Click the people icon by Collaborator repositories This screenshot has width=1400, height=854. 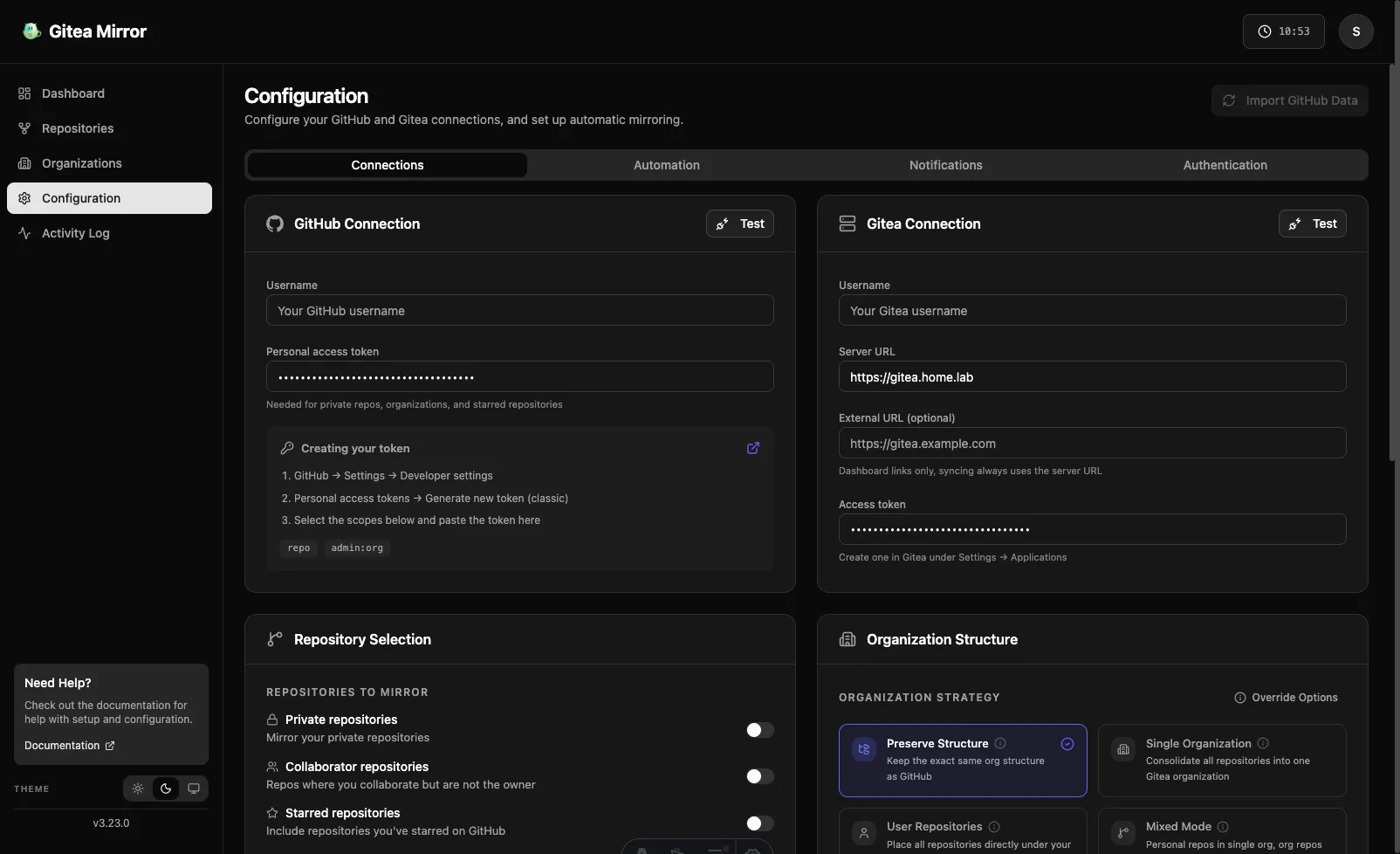[x=272, y=767]
